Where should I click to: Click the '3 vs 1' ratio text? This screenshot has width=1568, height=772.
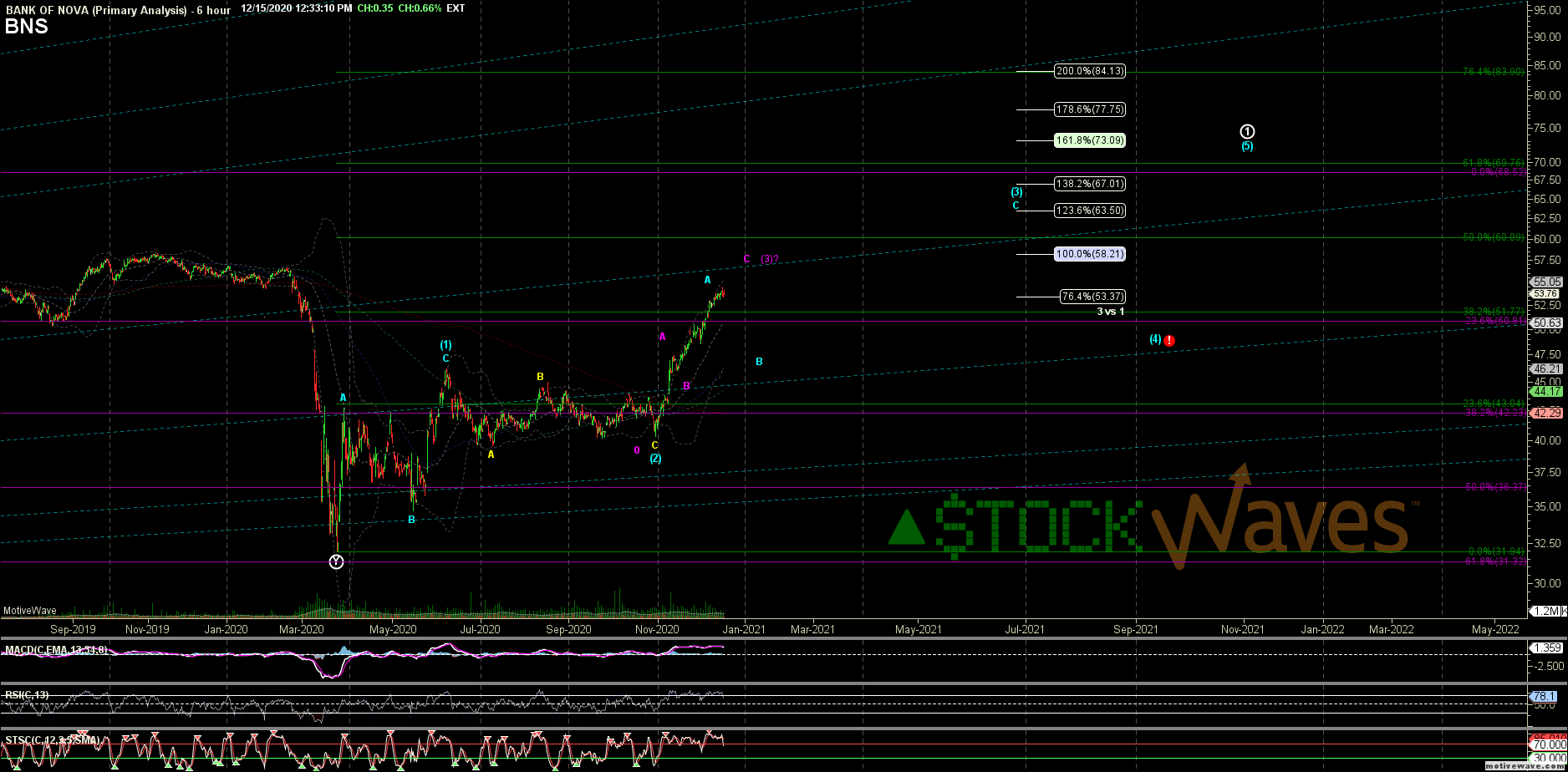pyautogui.click(x=1111, y=312)
